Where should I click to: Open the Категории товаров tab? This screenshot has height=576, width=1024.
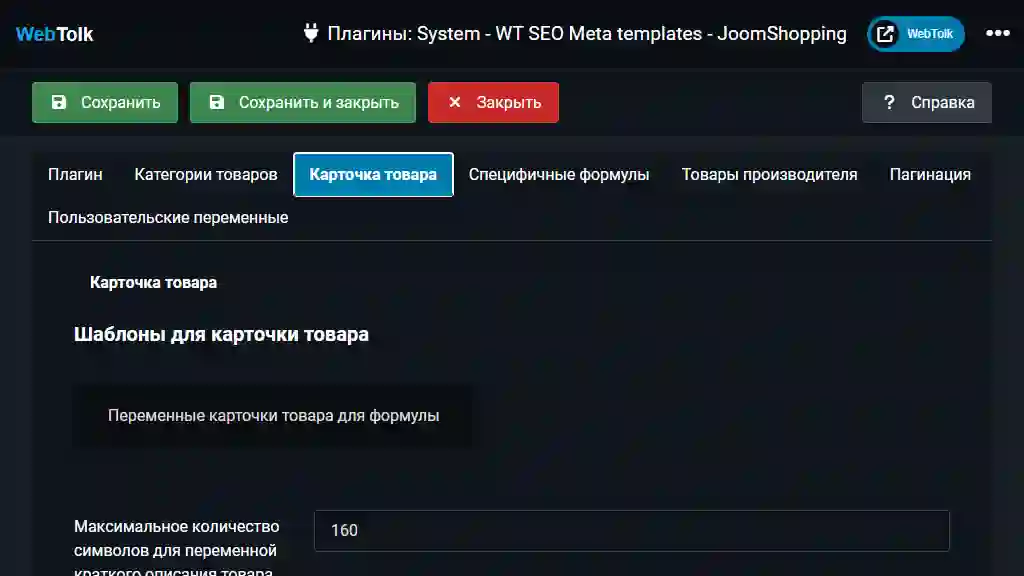tap(206, 174)
